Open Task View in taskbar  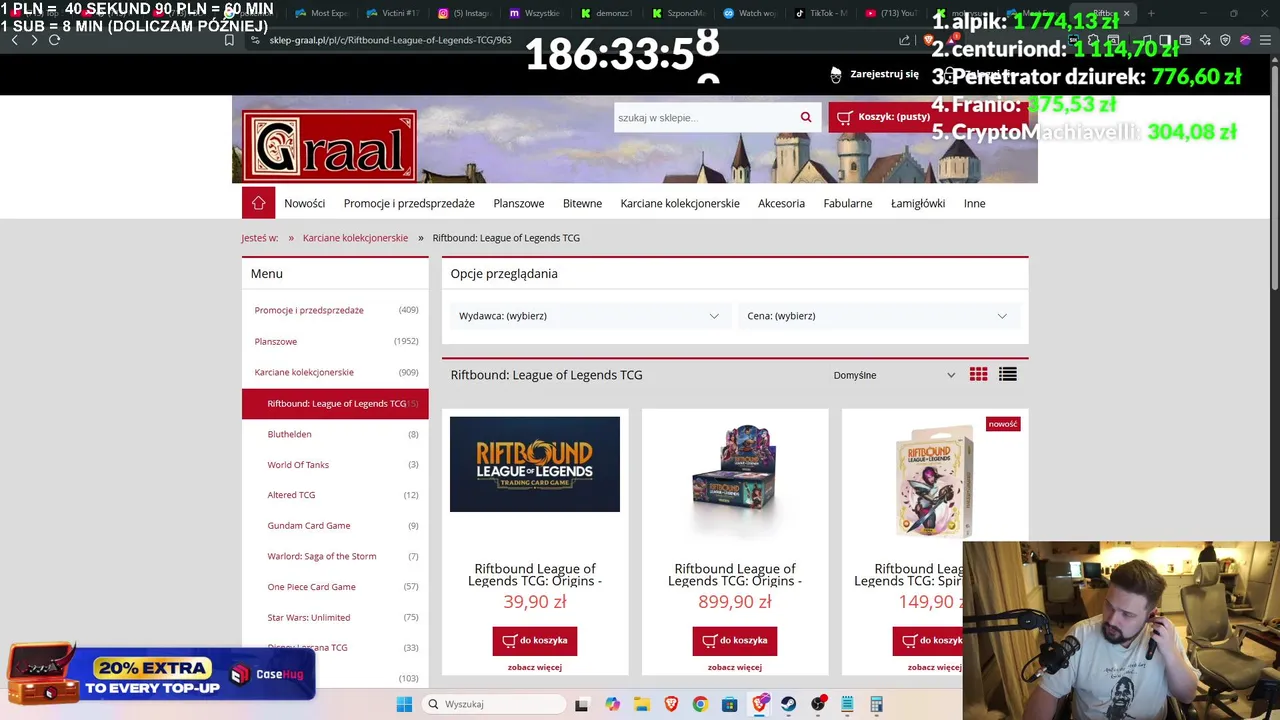(581, 704)
